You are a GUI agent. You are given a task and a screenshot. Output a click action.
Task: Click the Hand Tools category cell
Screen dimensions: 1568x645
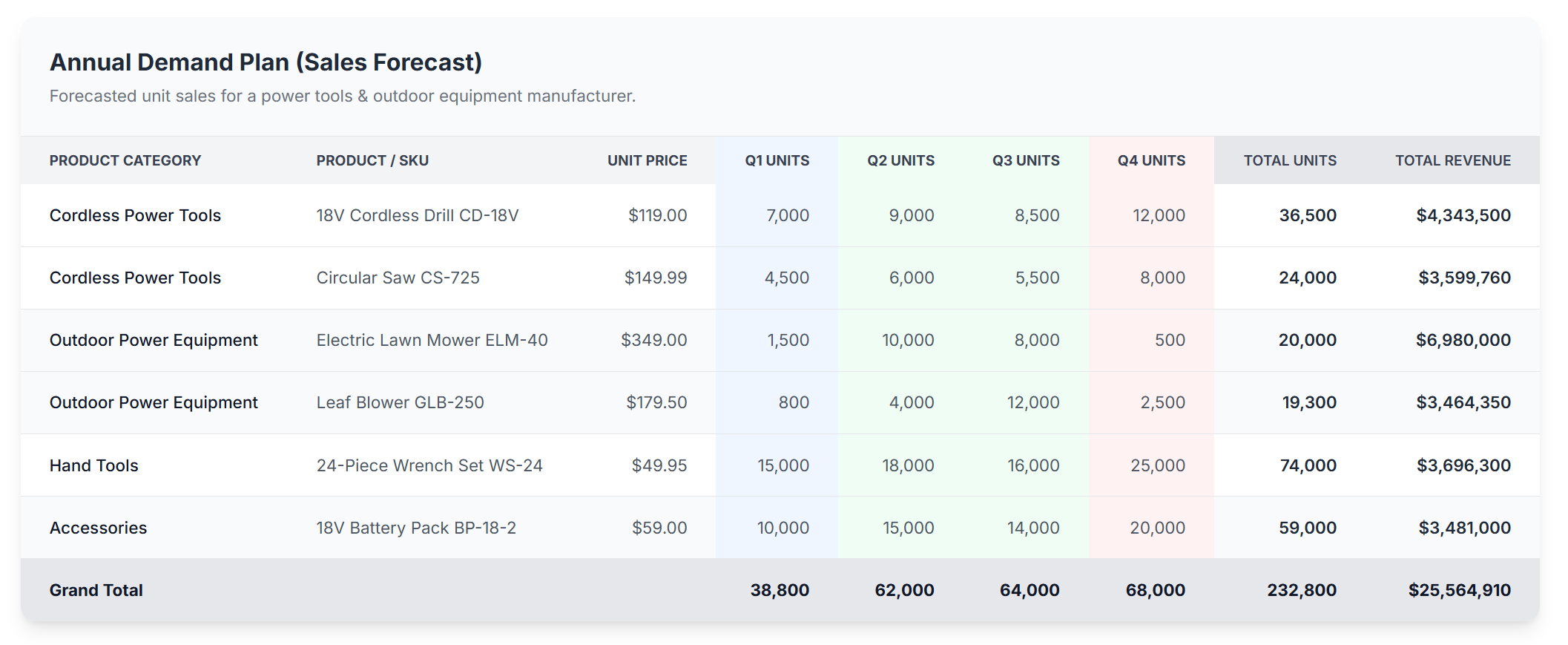pyautogui.click(x=94, y=465)
